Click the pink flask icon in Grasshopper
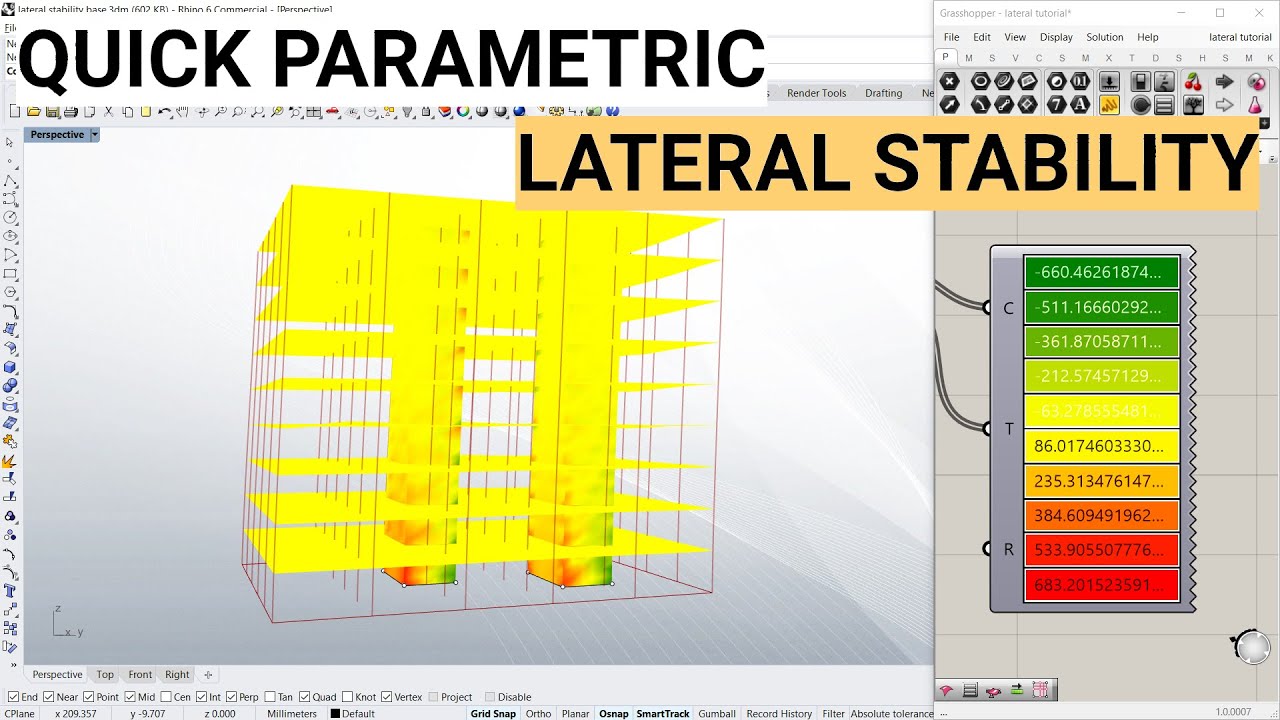 [x=1253, y=104]
